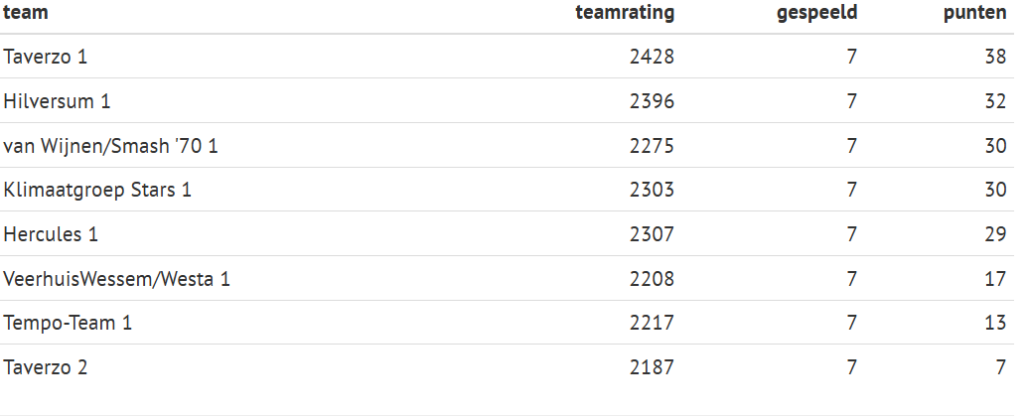Viewport: 1024px width, 416px height.
Task: Select the Taverzo 2 team name
Action: click(x=46, y=367)
